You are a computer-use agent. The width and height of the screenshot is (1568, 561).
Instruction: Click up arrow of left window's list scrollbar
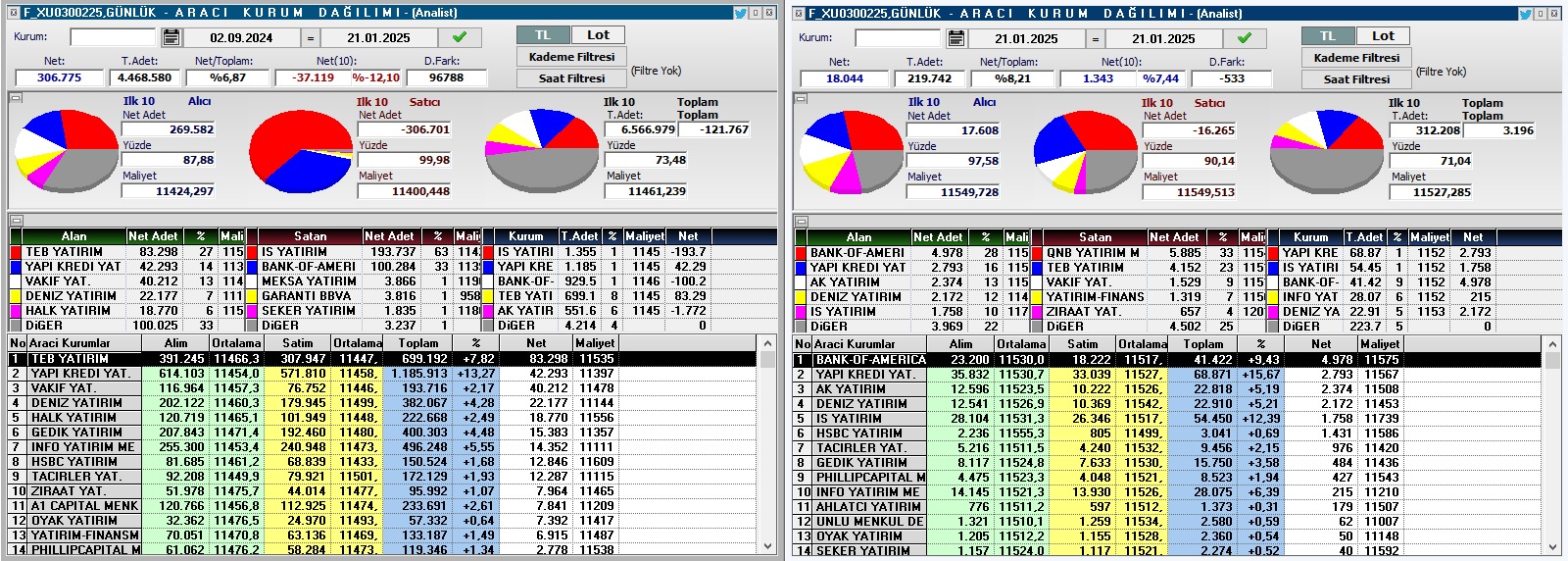pyautogui.click(x=767, y=343)
